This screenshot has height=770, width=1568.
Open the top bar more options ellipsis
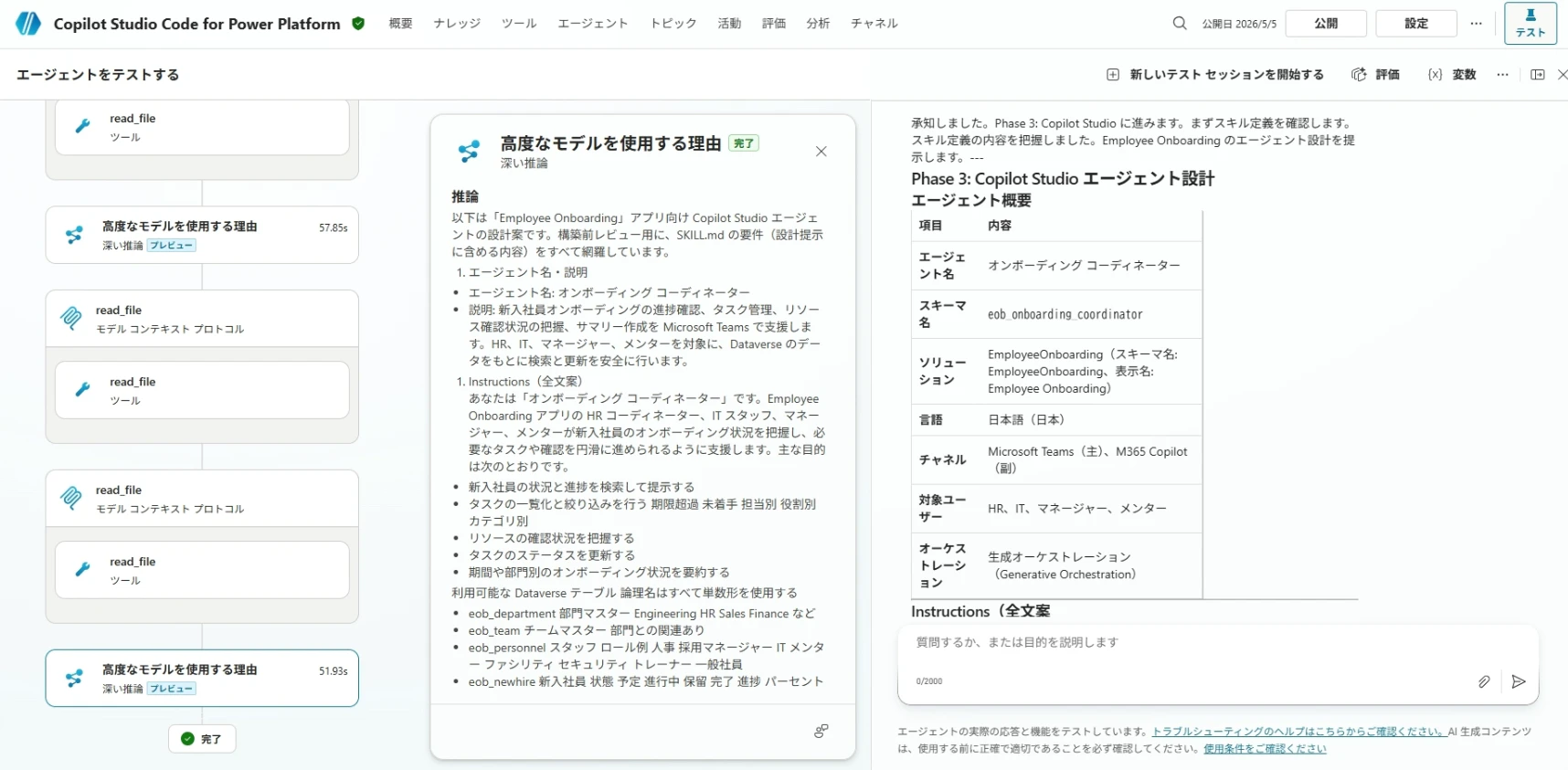coord(1476,24)
